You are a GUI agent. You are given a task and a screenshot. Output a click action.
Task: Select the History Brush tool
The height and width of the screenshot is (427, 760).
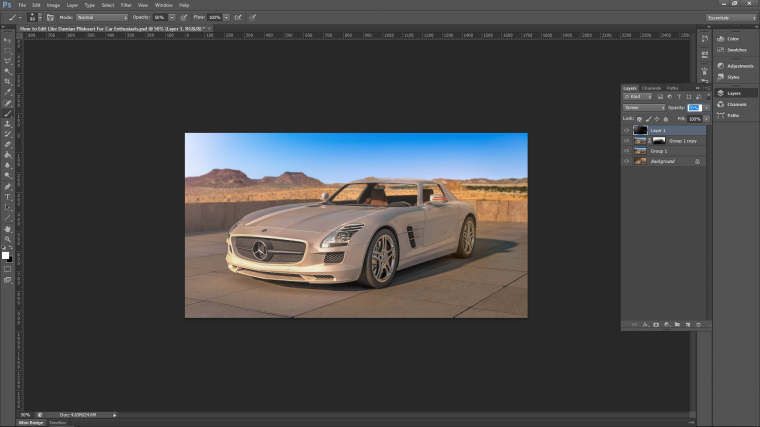[7, 134]
